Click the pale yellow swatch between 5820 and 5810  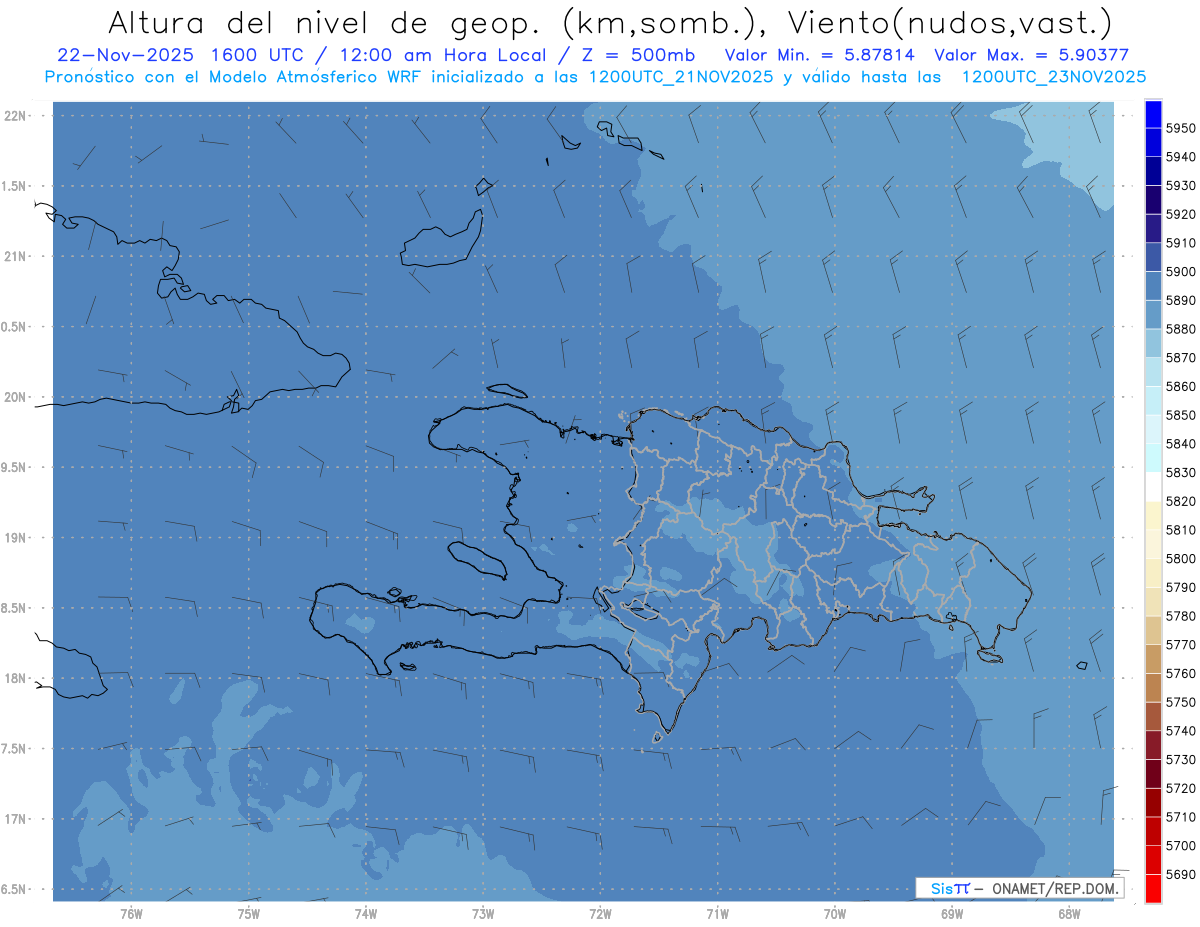pos(1153,515)
